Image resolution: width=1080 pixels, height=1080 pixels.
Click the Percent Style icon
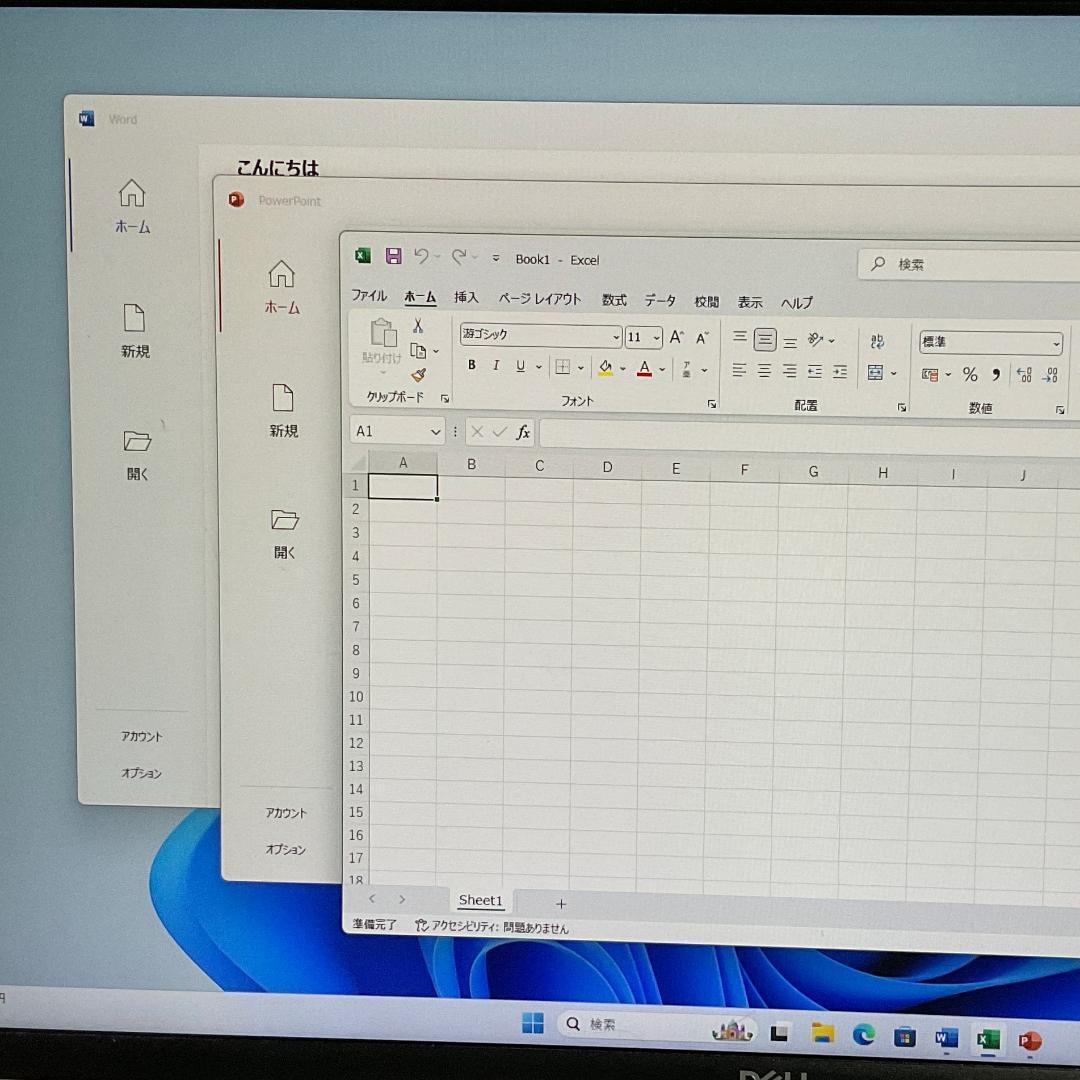click(x=969, y=375)
